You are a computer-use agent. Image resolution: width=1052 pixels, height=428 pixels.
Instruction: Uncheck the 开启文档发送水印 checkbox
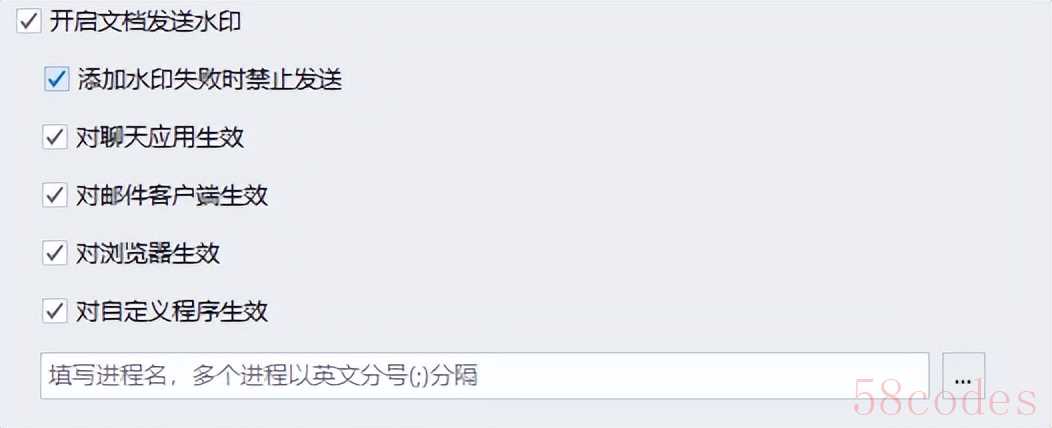29,21
